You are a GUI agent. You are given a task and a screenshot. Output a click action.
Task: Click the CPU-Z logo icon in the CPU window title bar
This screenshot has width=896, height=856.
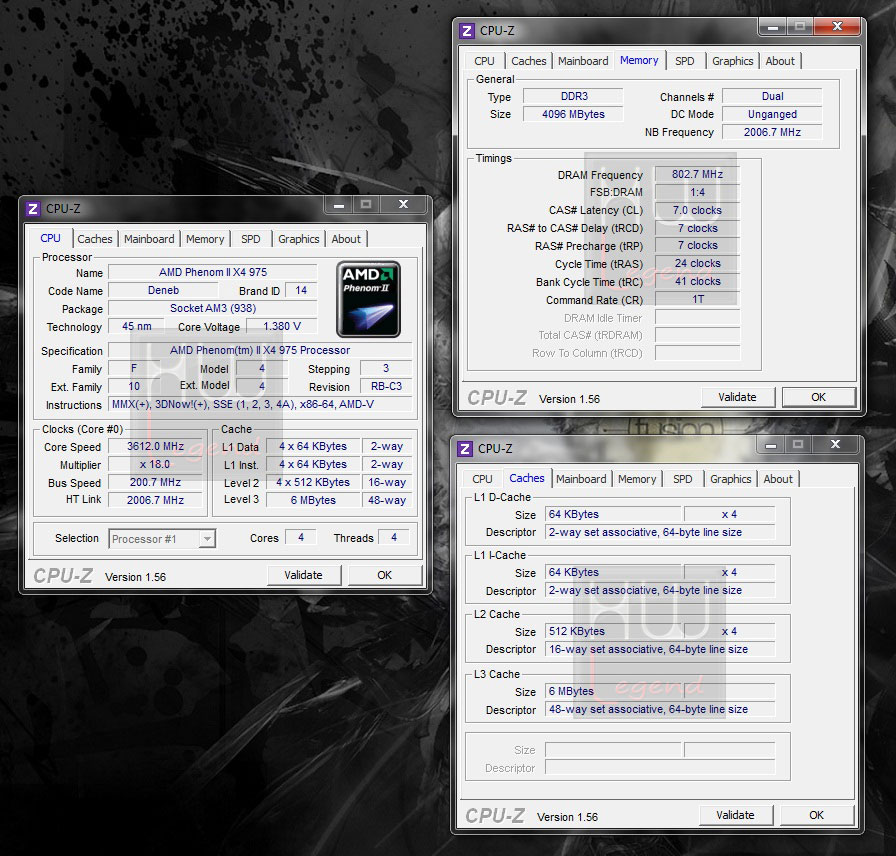pyautogui.click(x=33, y=209)
